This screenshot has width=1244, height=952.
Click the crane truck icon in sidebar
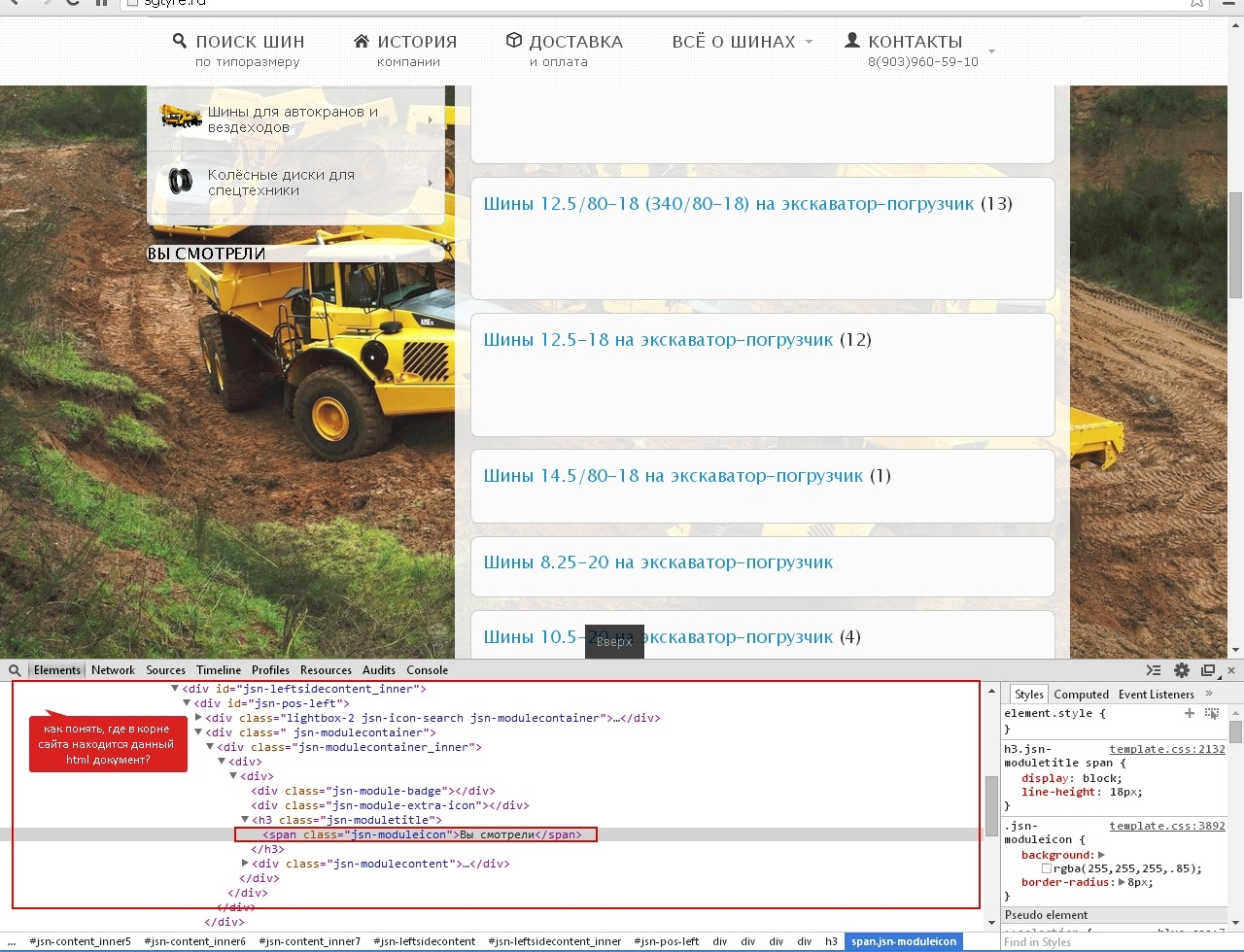point(180,118)
